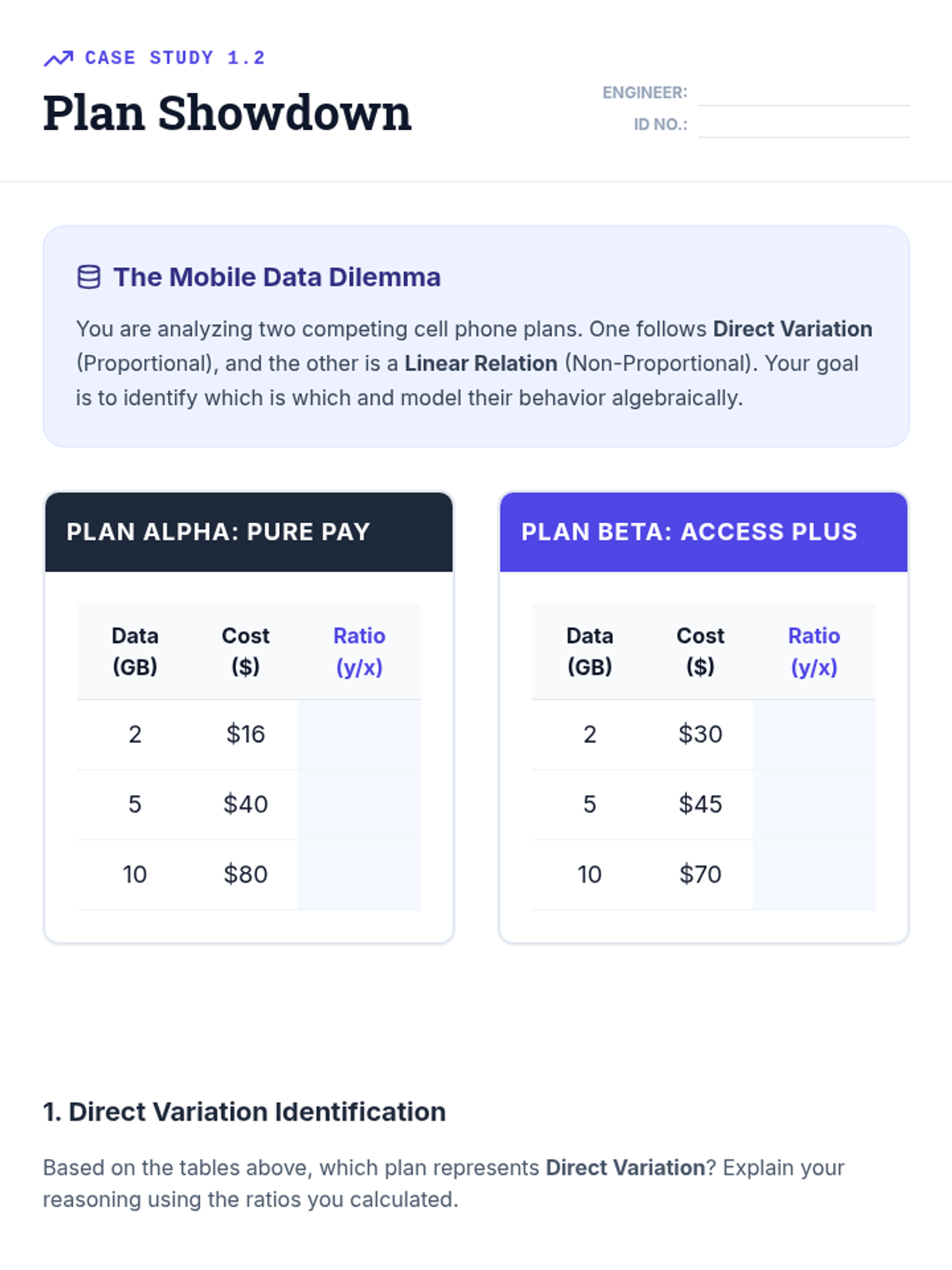The image size is (952, 1270).
Task: Select the Plan Beta ratio cell for 5 GB
Action: (814, 804)
